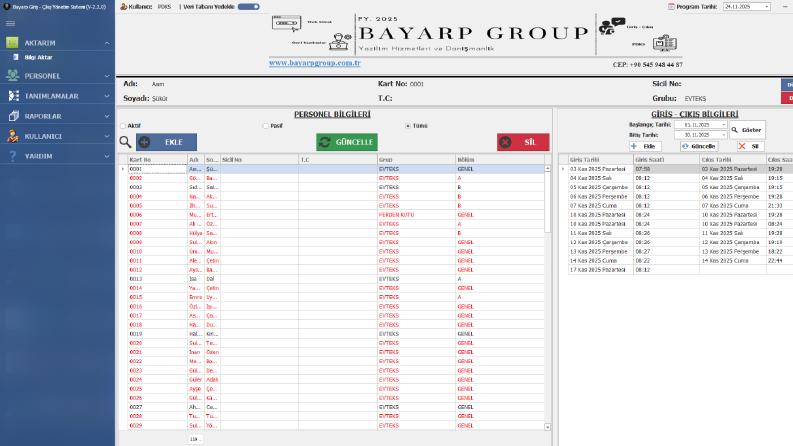
Task: Open the Personel sidebar section
Action: [57, 76]
